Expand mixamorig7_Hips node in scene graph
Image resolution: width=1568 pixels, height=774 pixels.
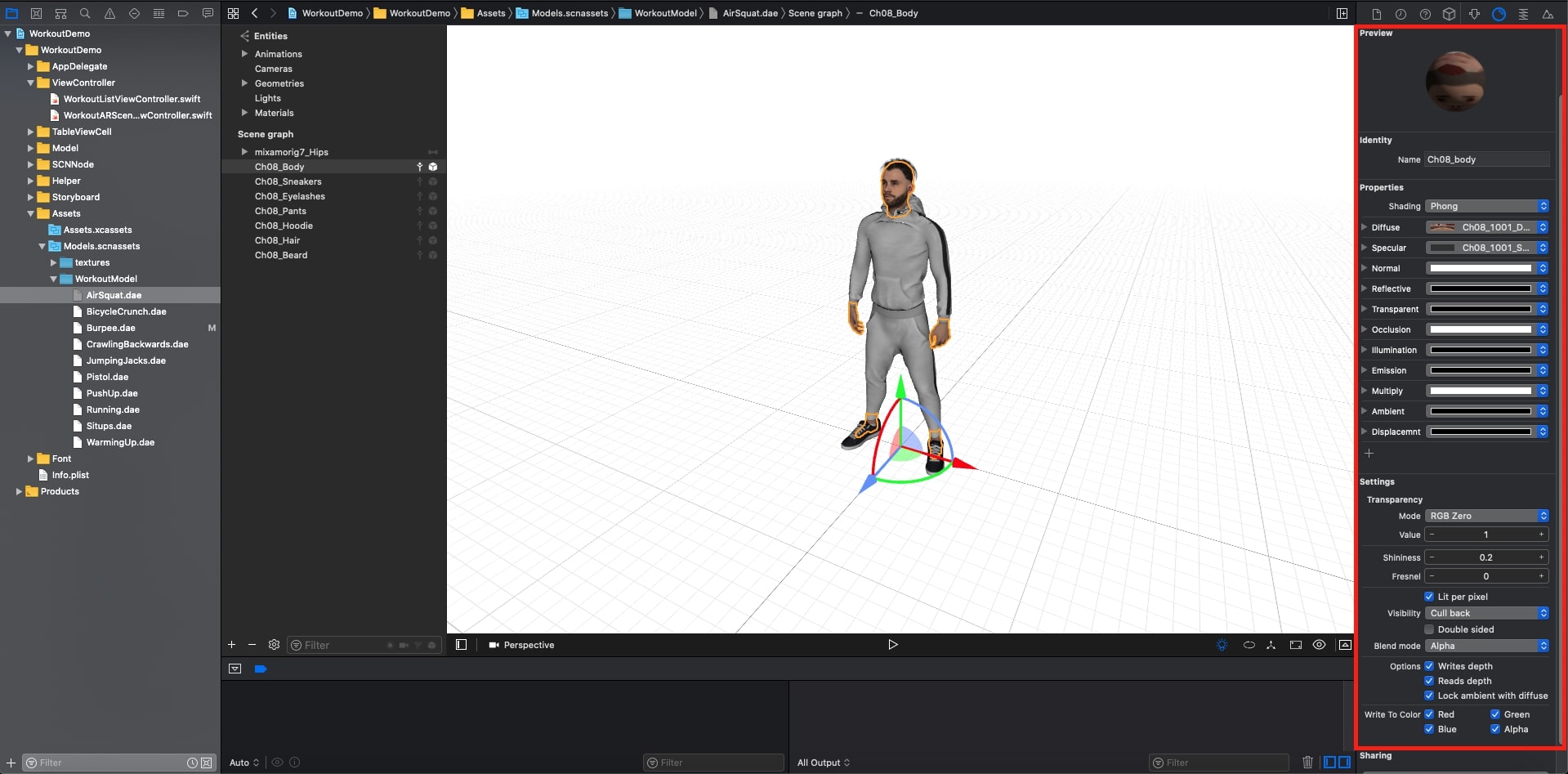(244, 152)
